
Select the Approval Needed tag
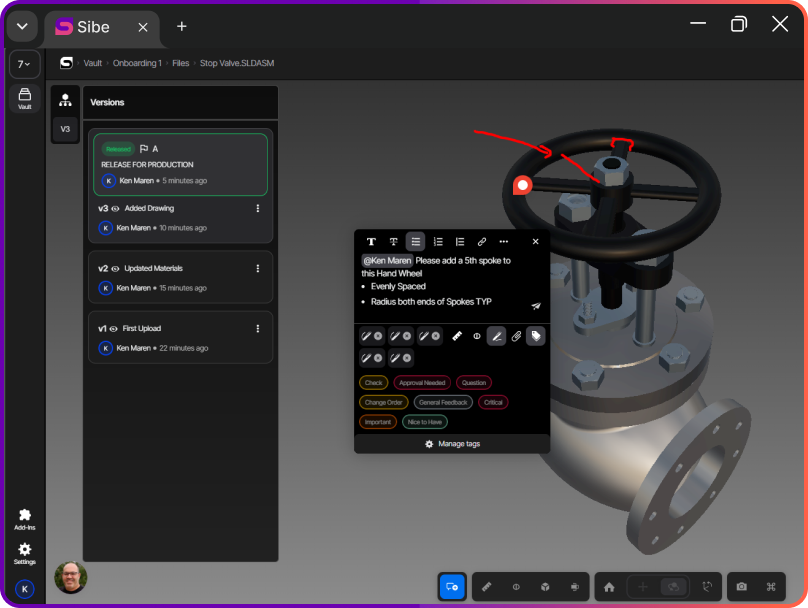[422, 383]
